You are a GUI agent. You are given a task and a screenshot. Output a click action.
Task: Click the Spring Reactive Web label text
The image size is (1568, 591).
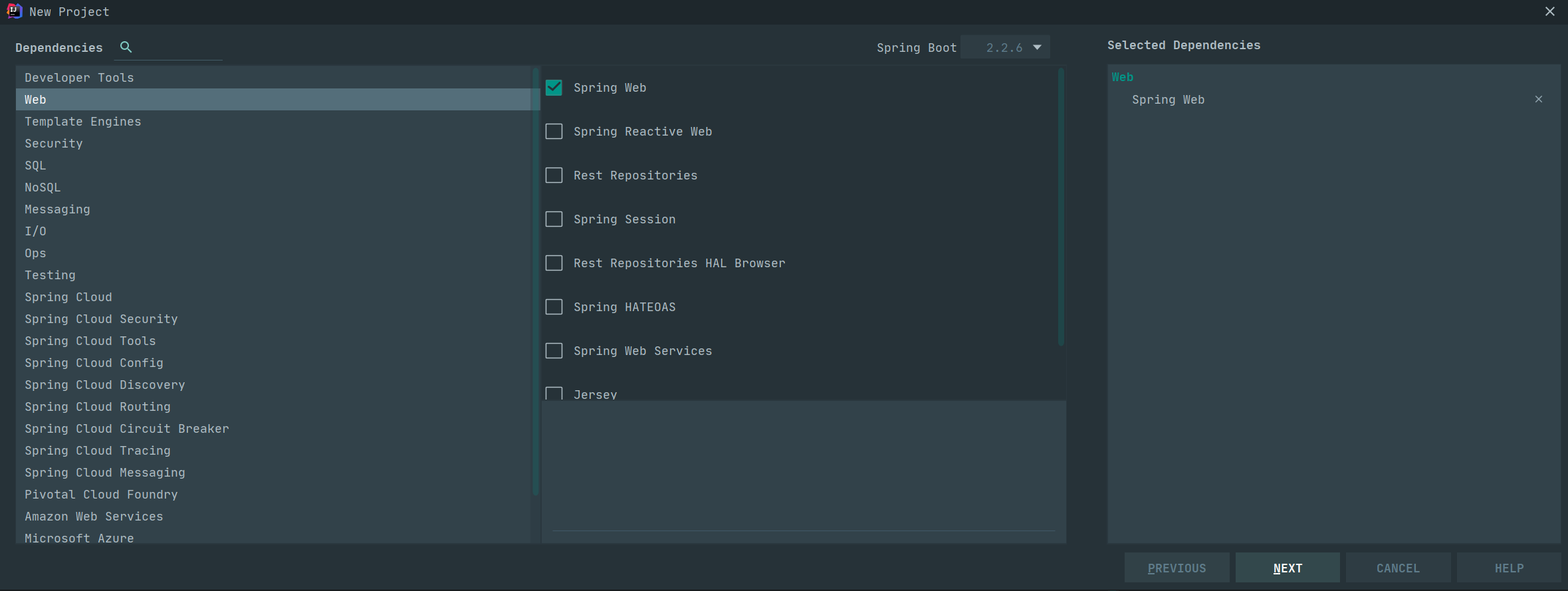(x=643, y=132)
